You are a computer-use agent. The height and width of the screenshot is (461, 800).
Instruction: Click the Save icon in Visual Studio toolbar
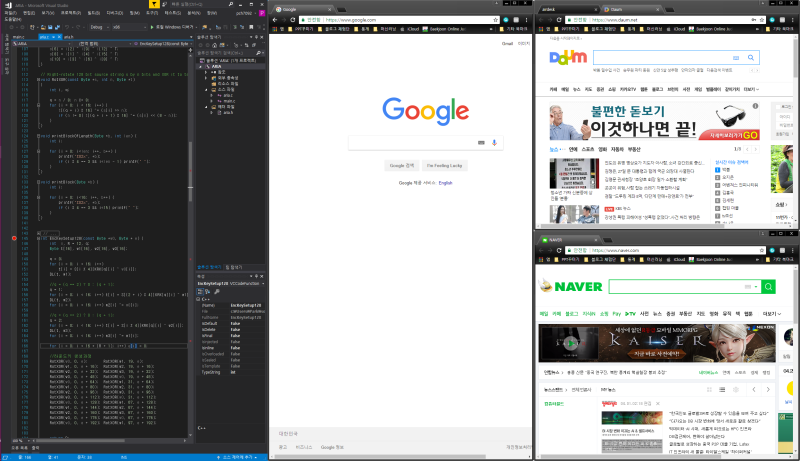tap(51, 27)
